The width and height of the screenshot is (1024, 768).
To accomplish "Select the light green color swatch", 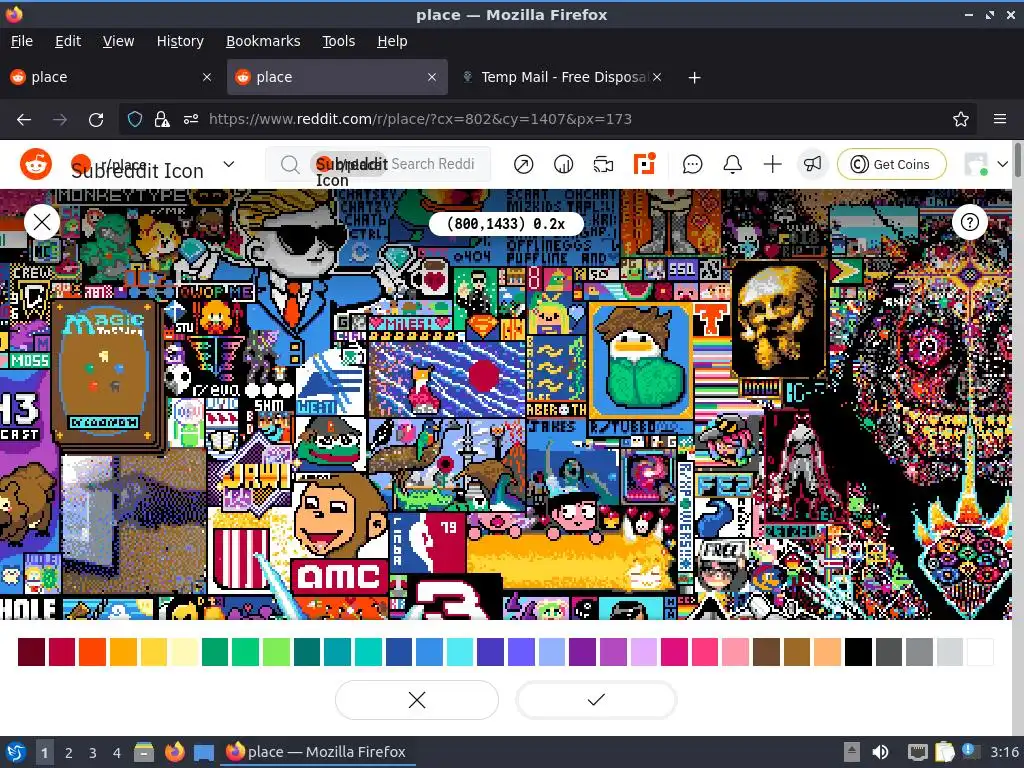I will tap(276, 652).
